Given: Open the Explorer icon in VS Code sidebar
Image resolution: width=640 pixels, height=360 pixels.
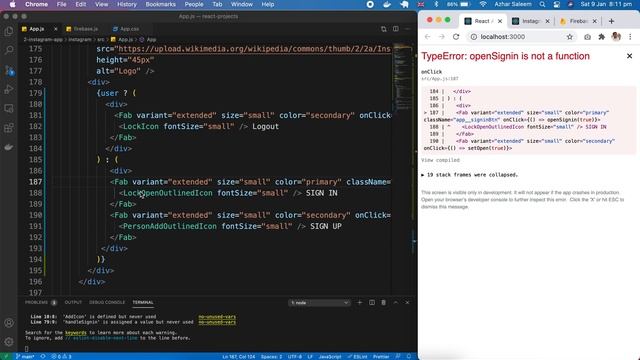Looking at the screenshot, I should 9,31.
